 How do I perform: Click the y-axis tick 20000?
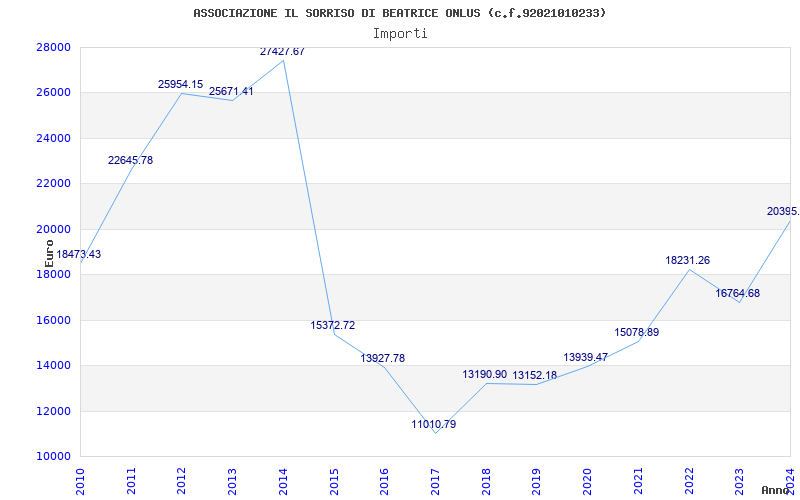(x=53, y=229)
